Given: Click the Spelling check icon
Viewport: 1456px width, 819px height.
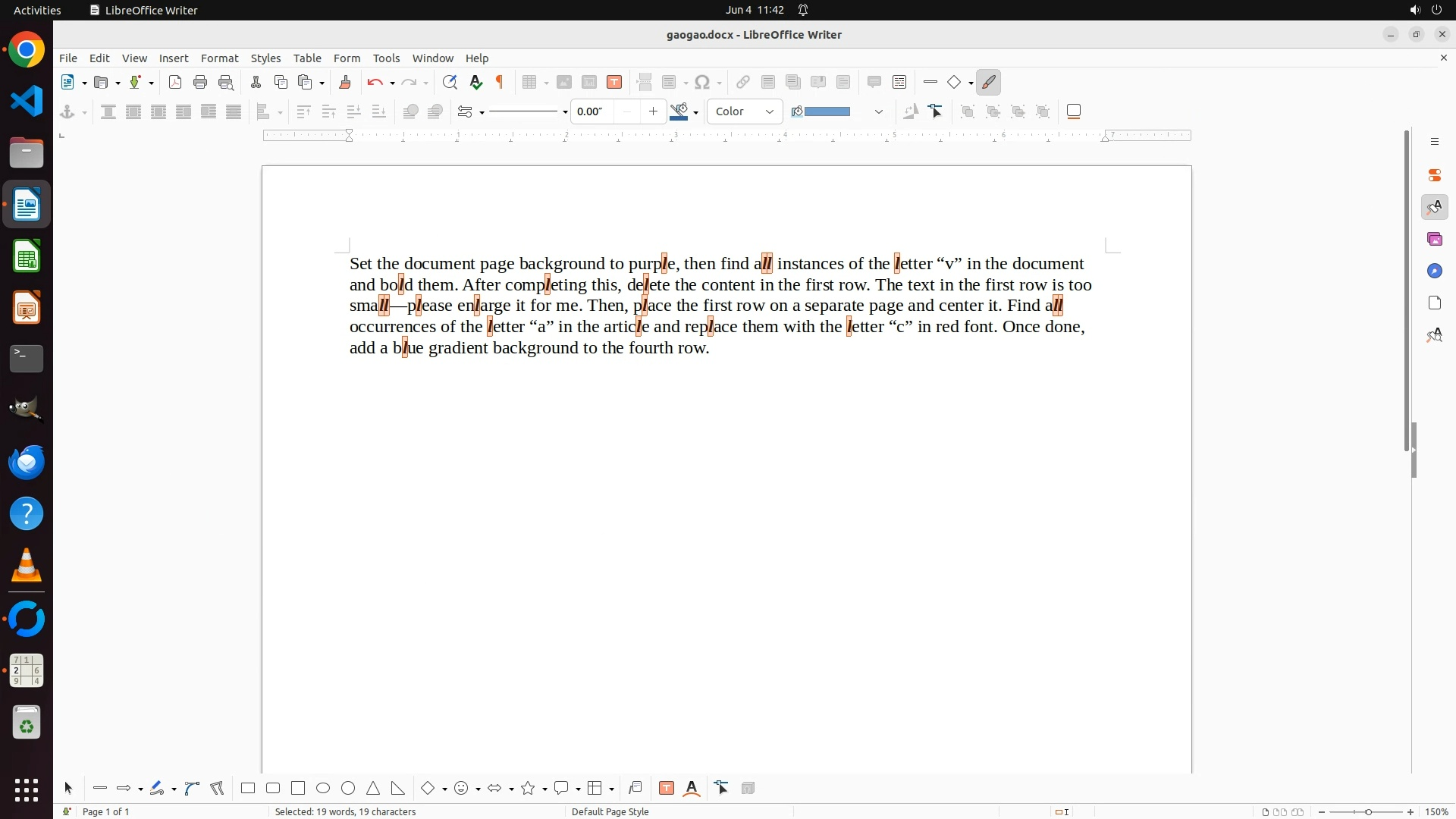Looking at the screenshot, I should point(476,82).
